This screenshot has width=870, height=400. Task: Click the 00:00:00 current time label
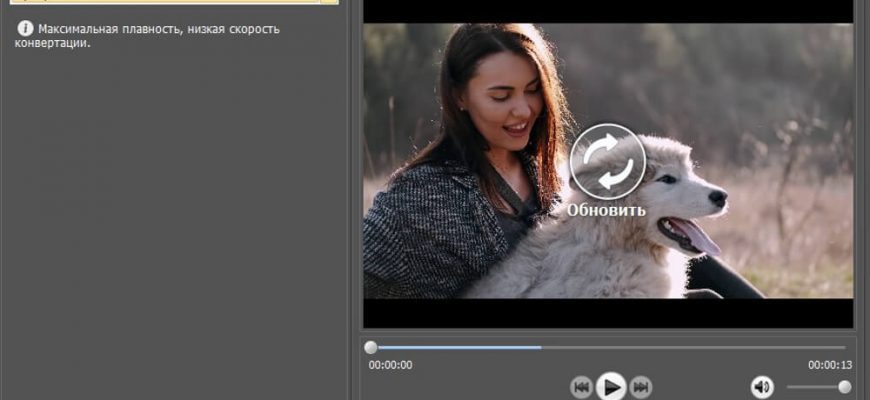390,365
